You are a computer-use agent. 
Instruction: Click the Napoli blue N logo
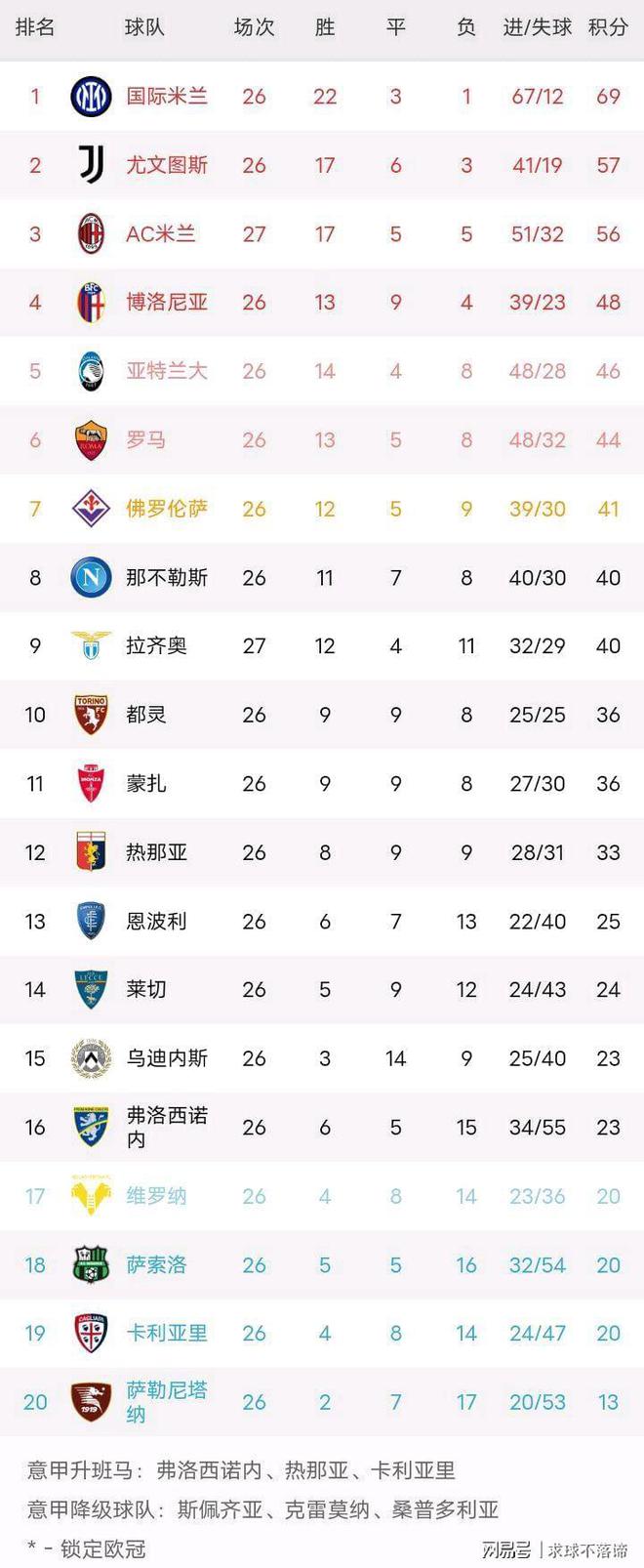click(x=91, y=577)
